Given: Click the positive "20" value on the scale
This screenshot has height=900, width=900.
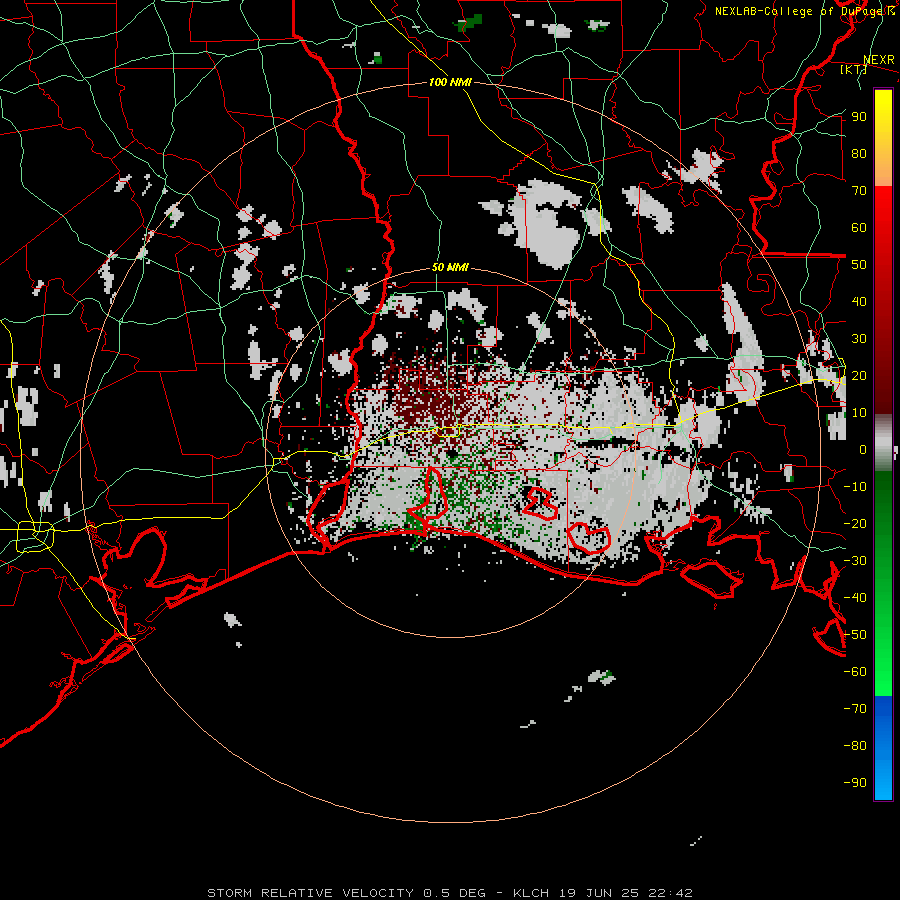Looking at the screenshot, I should click(x=859, y=375).
